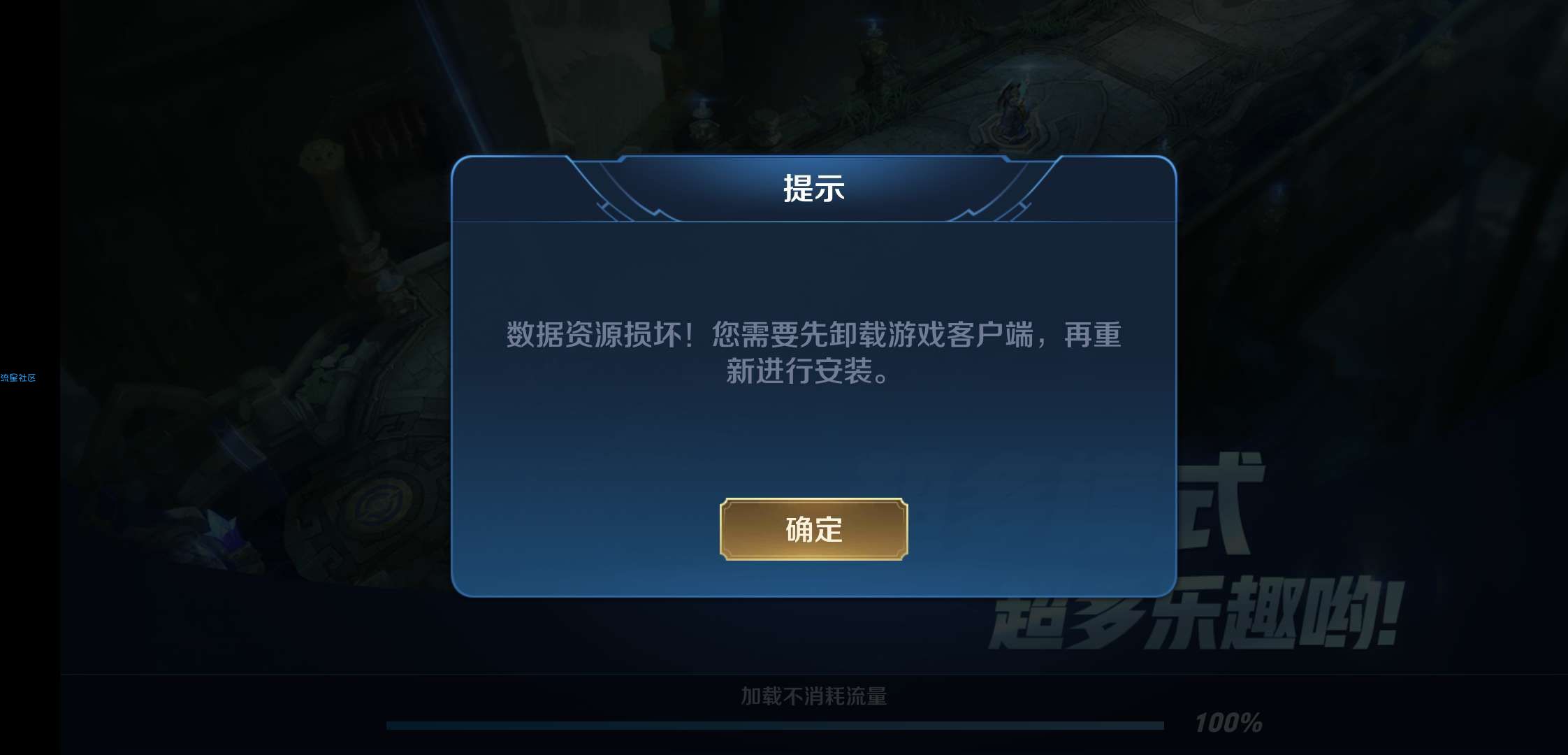Click the 提示 dialog title
Image resolution: width=1568 pixels, height=755 pixels.
(x=814, y=188)
